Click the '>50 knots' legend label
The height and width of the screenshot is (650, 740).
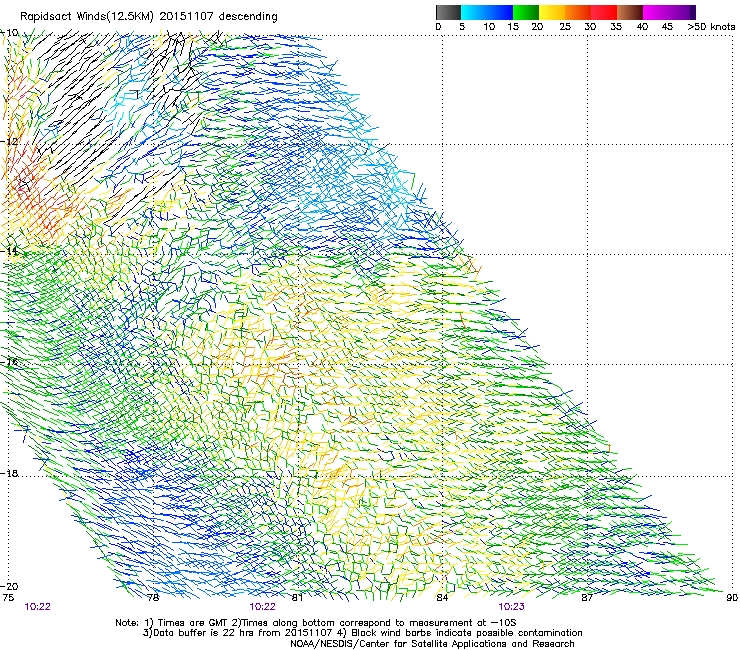[711, 27]
